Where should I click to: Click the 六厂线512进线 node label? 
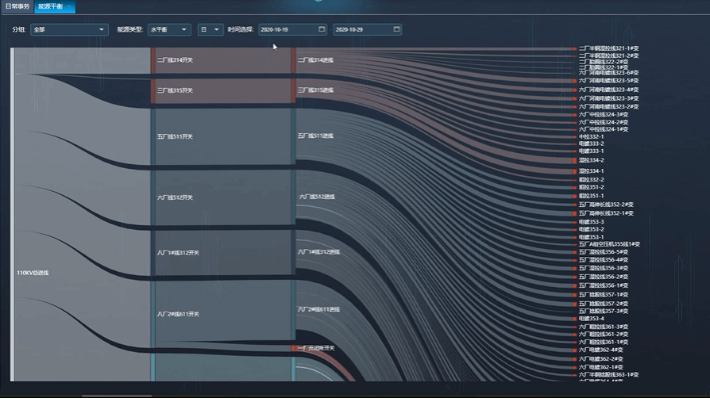[317, 197]
